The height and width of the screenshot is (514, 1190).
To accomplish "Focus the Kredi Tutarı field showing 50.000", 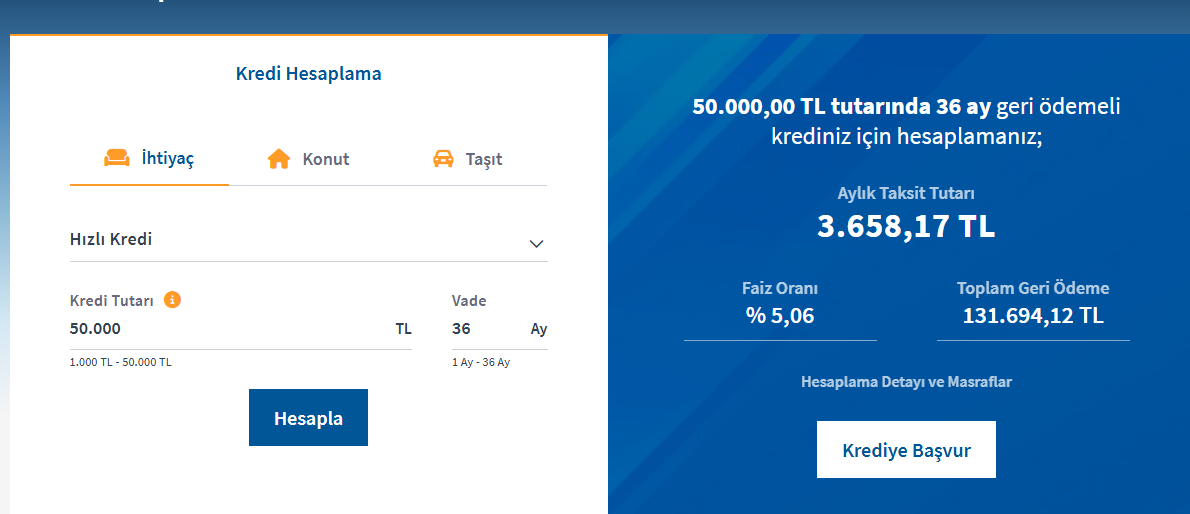I will [x=220, y=329].
